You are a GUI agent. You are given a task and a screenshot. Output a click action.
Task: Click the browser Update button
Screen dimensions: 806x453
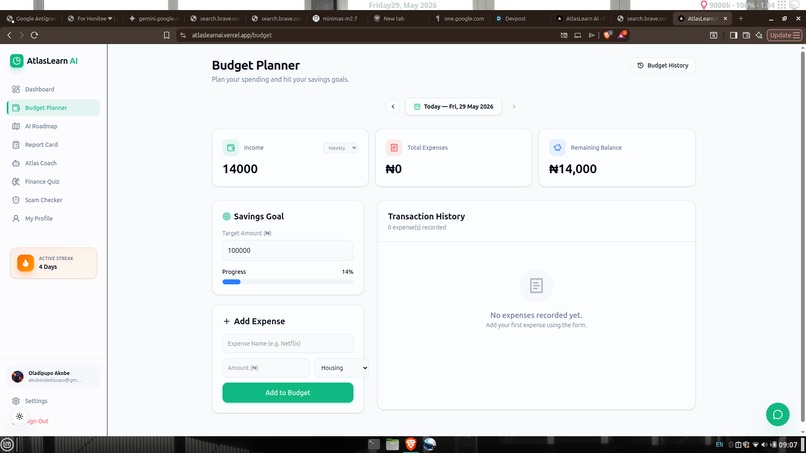pos(784,35)
